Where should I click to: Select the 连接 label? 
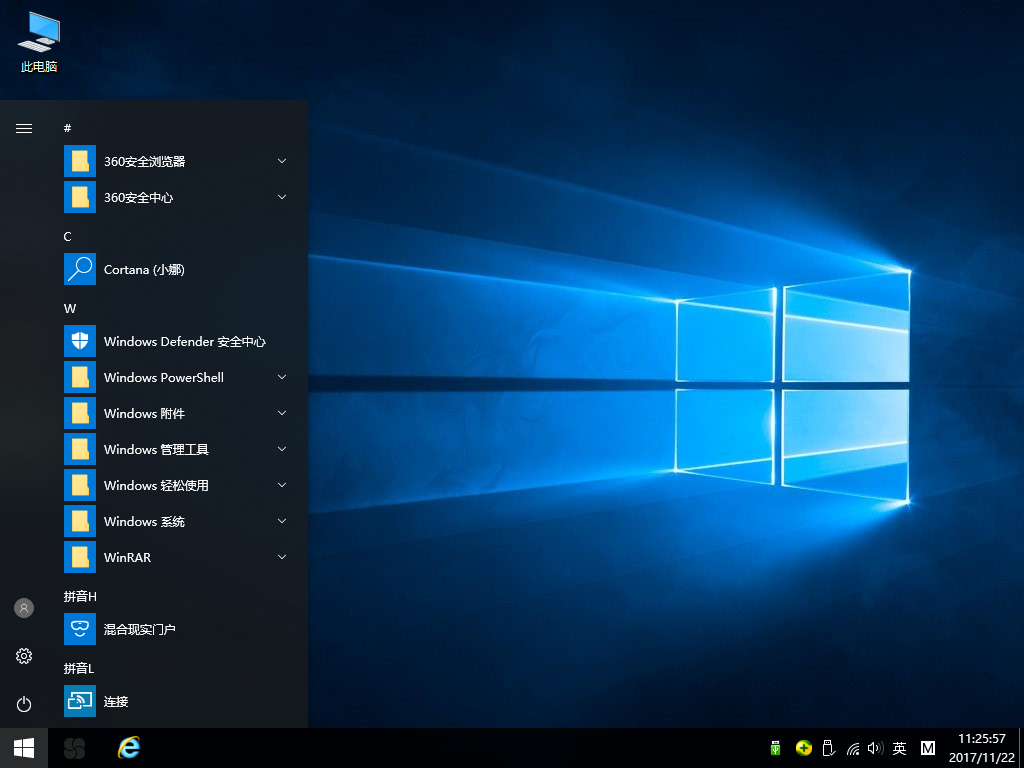[x=116, y=701]
